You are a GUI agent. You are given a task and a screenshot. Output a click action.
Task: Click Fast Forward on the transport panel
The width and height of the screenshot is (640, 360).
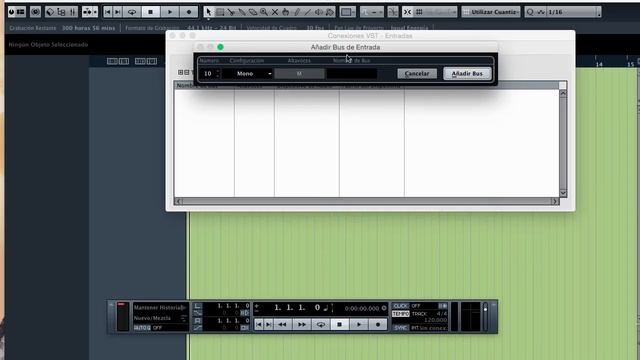tap(302, 324)
